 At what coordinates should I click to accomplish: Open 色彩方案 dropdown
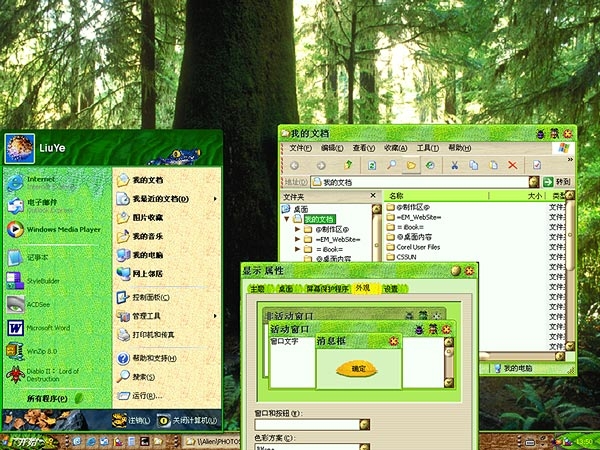pos(365,447)
